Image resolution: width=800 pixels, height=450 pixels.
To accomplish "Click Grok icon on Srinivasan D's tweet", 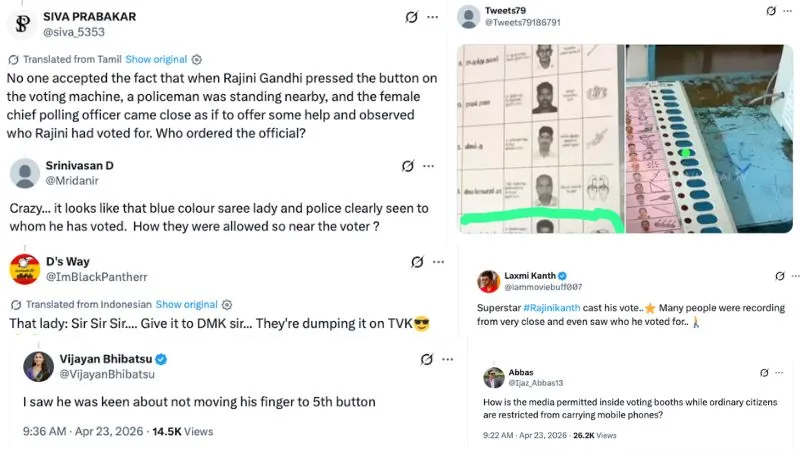I will point(408,166).
